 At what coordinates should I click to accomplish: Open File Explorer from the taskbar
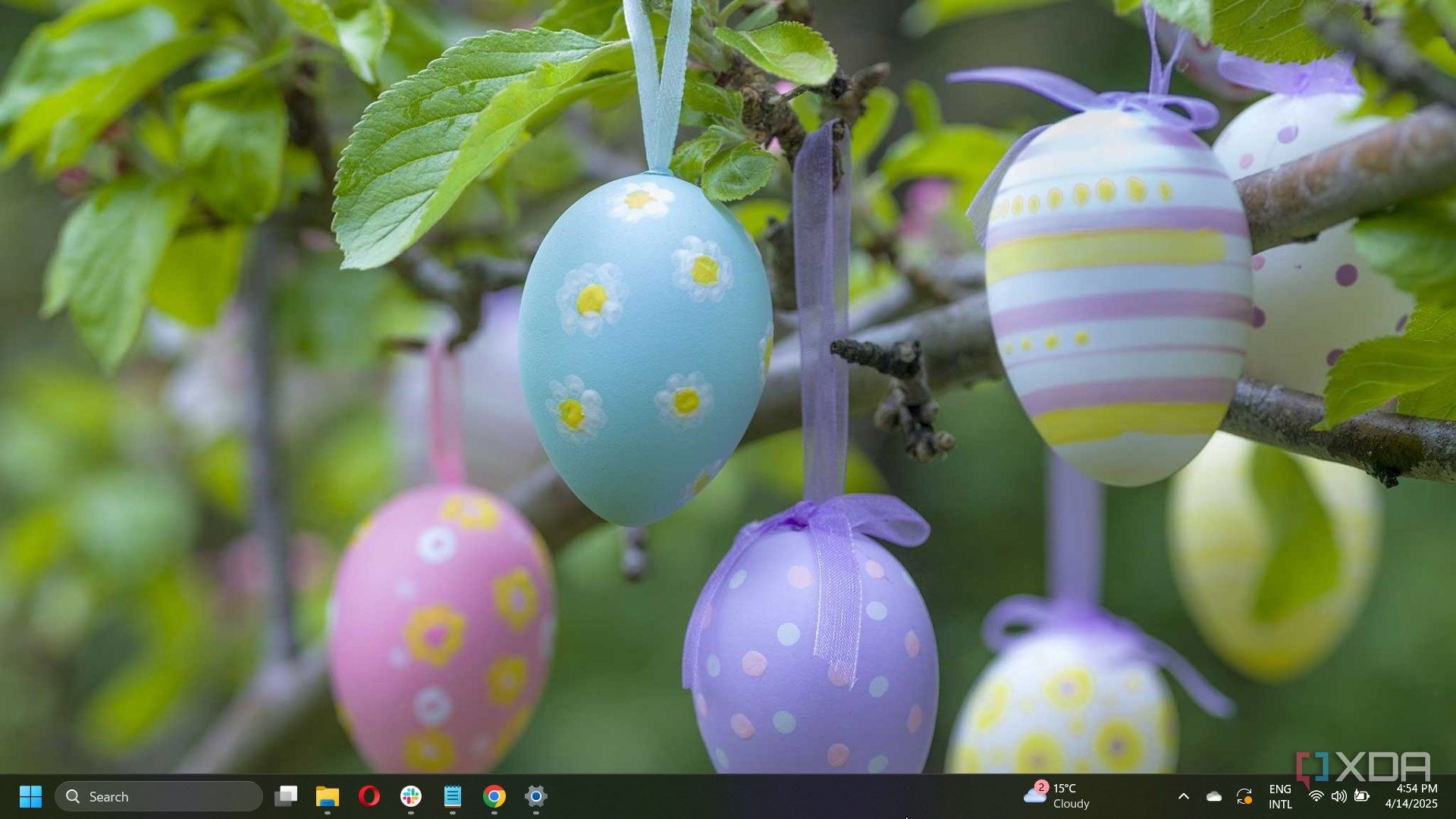click(328, 796)
